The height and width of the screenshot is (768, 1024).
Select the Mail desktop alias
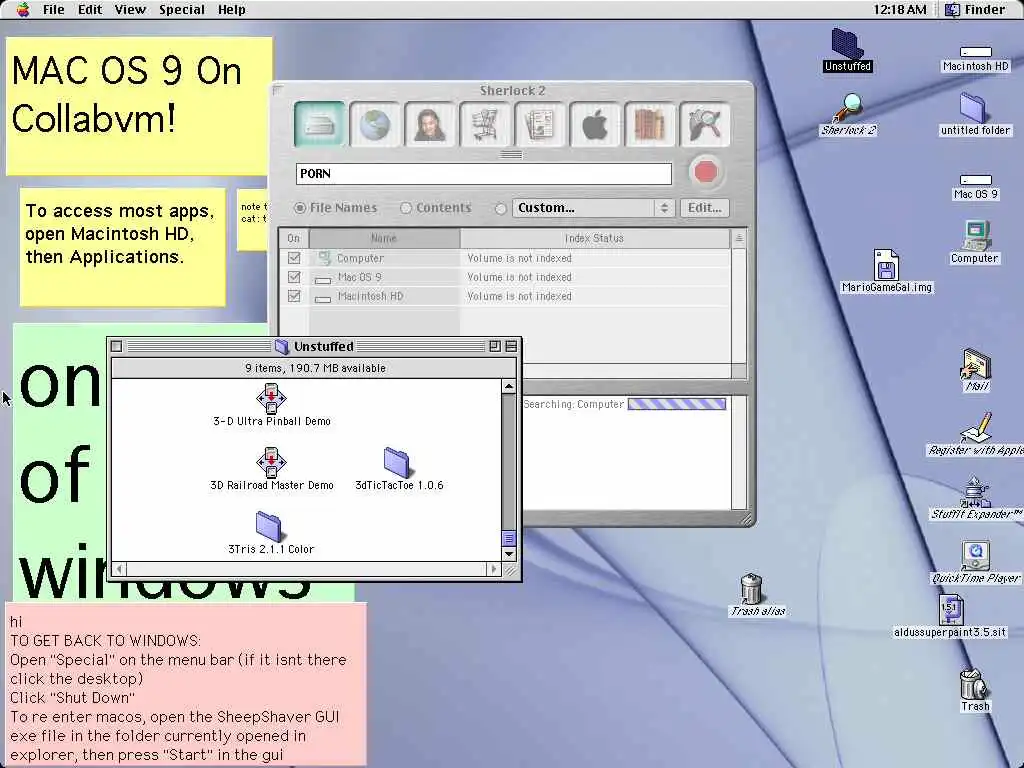click(x=976, y=370)
